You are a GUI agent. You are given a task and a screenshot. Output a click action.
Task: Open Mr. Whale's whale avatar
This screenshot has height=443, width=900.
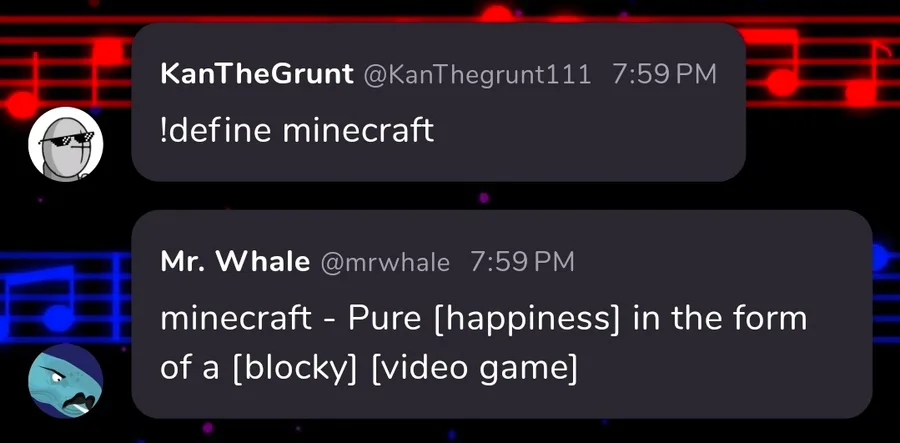65,381
